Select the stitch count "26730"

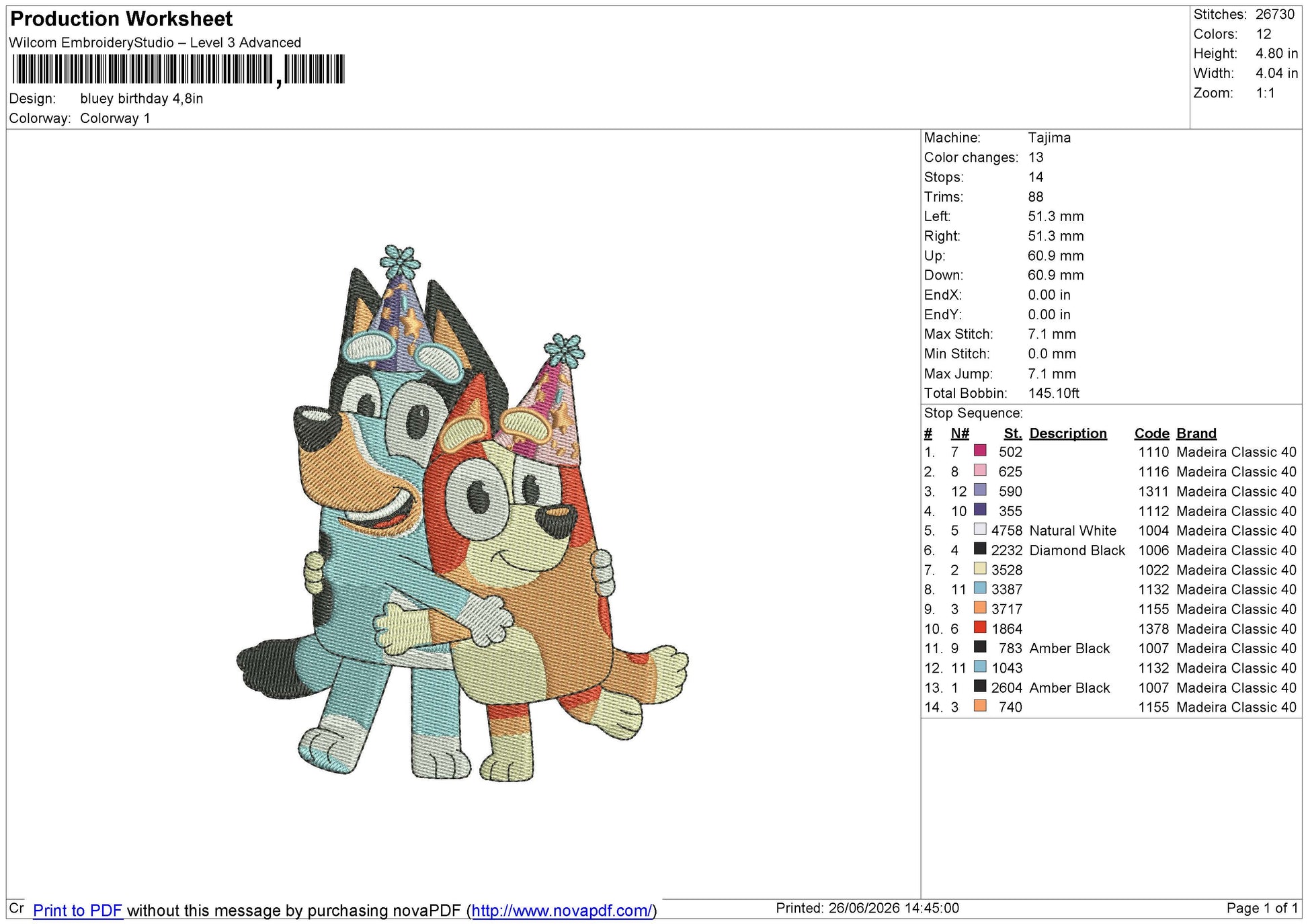click(1275, 14)
